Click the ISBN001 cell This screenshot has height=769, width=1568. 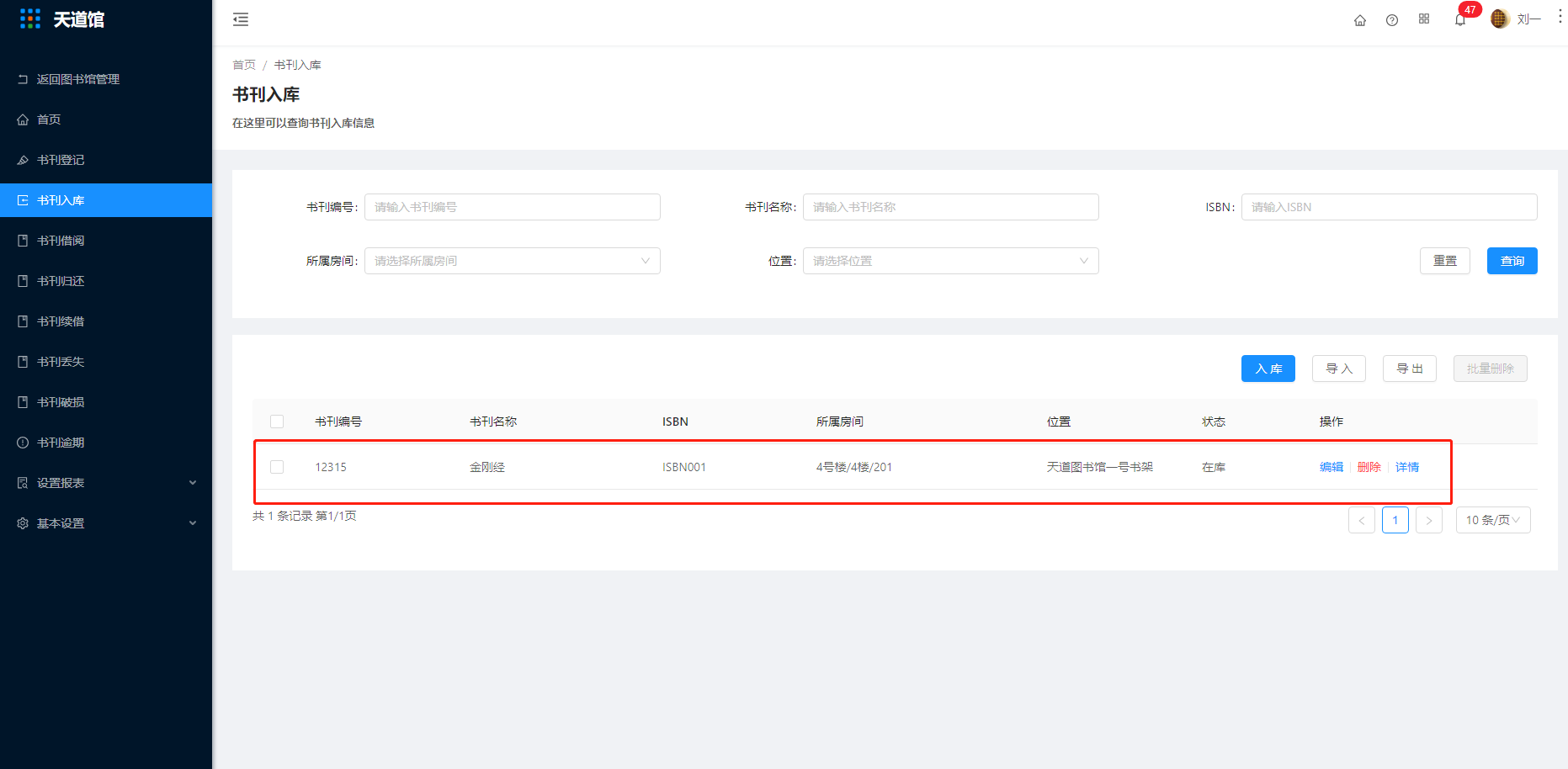tap(684, 467)
